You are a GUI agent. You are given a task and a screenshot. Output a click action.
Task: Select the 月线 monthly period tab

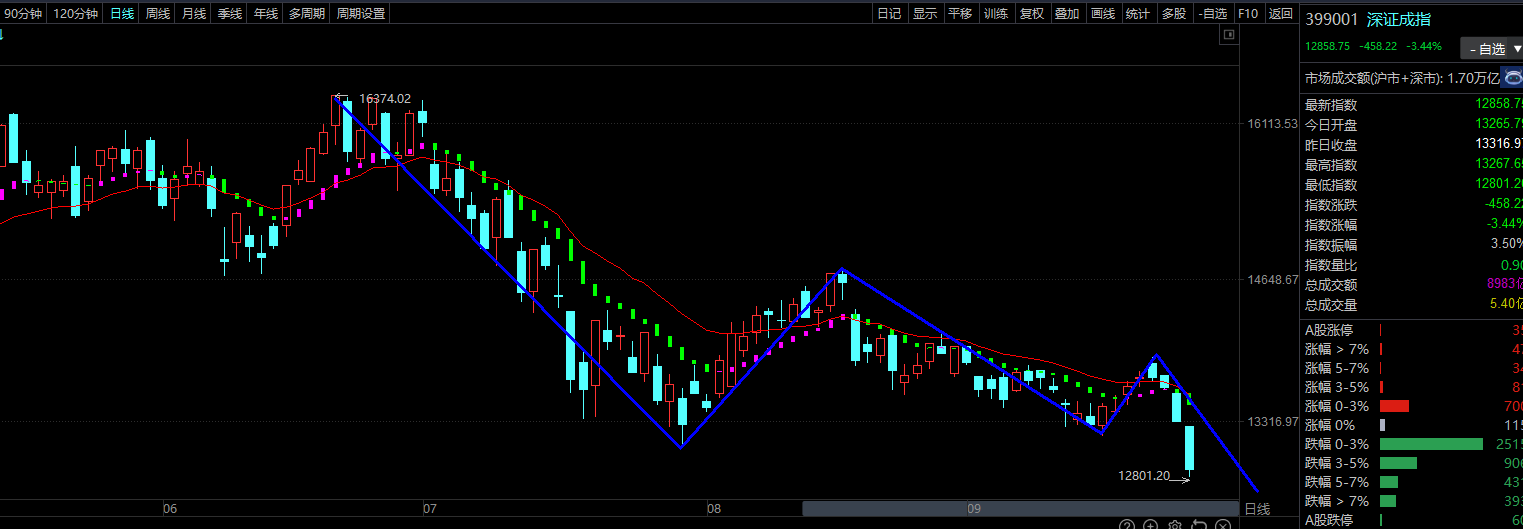(193, 13)
